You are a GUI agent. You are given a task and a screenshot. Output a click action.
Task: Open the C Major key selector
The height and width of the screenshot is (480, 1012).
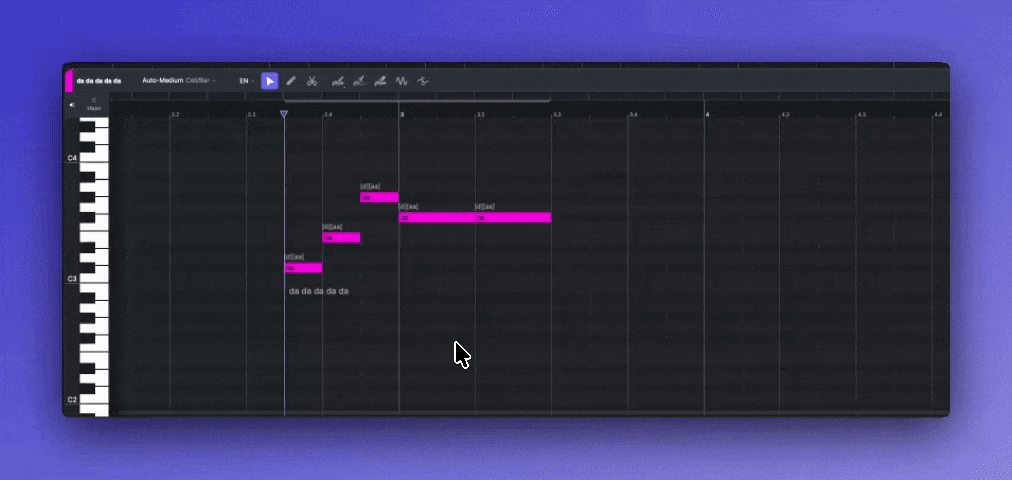pos(94,104)
